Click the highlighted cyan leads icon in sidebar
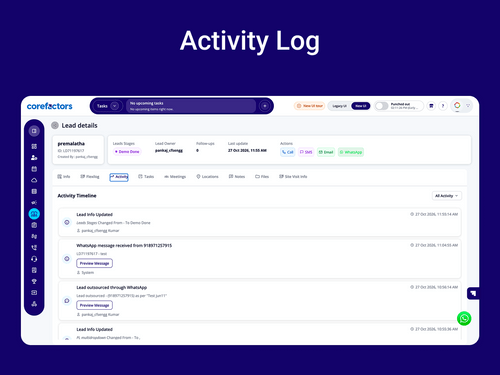The image size is (500, 375). (x=34, y=214)
